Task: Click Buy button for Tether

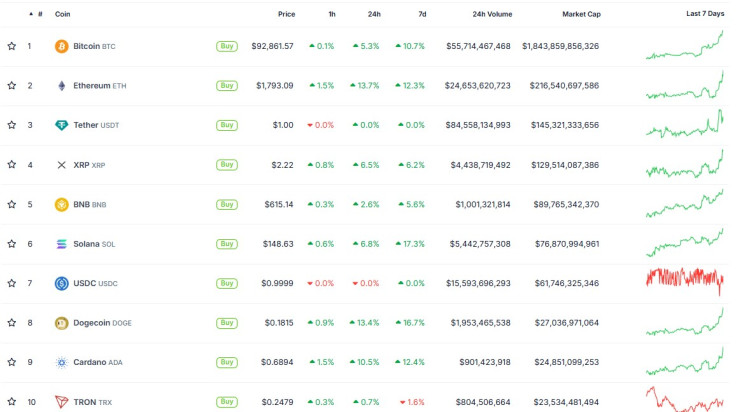Action: [x=227, y=125]
